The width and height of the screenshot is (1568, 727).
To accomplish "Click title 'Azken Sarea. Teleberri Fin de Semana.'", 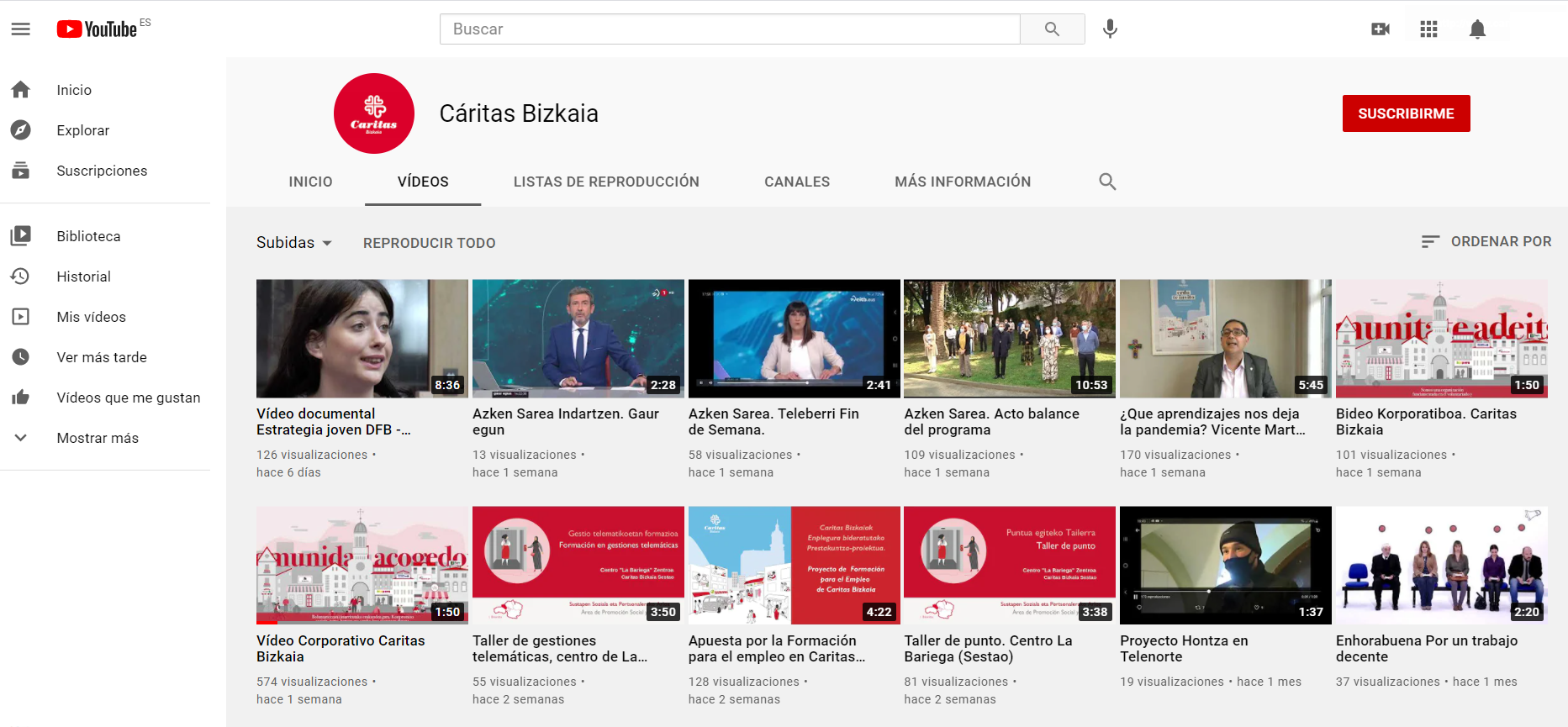I will click(x=774, y=422).
